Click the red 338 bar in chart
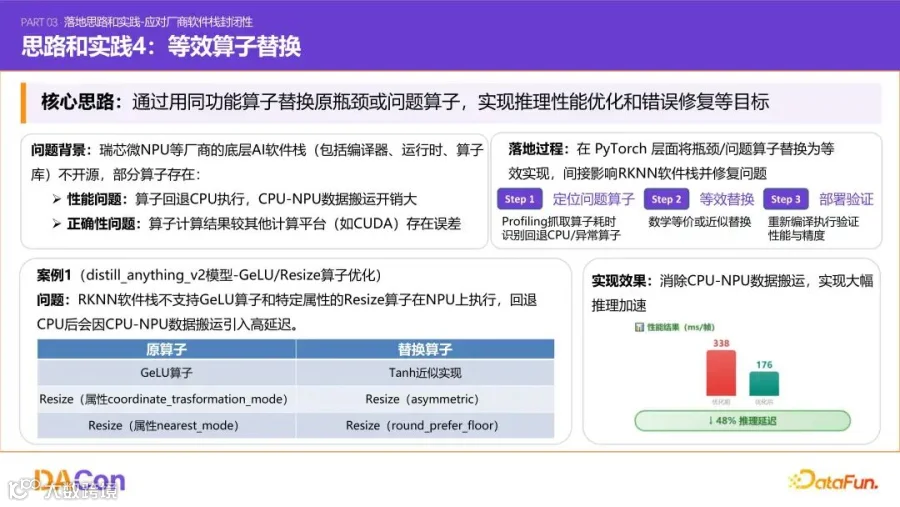900x507 pixels. click(x=721, y=373)
